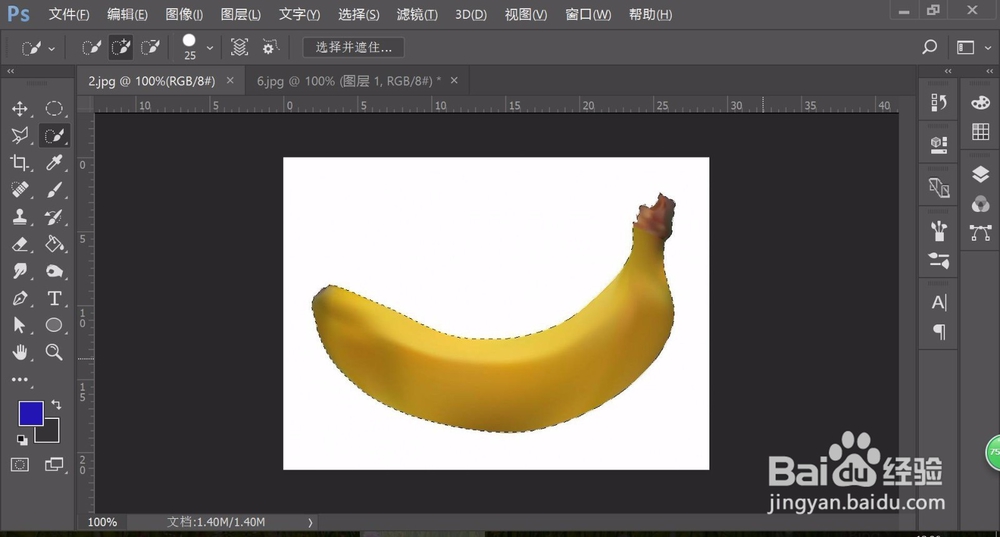The width and height of the screenshot is (1000, 537).
Task: Open the 视图 (View) menu
Action: [526, 14]
